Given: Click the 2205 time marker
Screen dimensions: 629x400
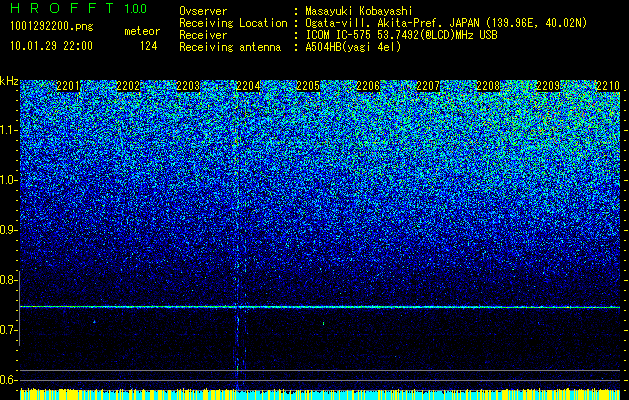Looking at the screenshot, I should pyautogui.click(x=308, y=86).
